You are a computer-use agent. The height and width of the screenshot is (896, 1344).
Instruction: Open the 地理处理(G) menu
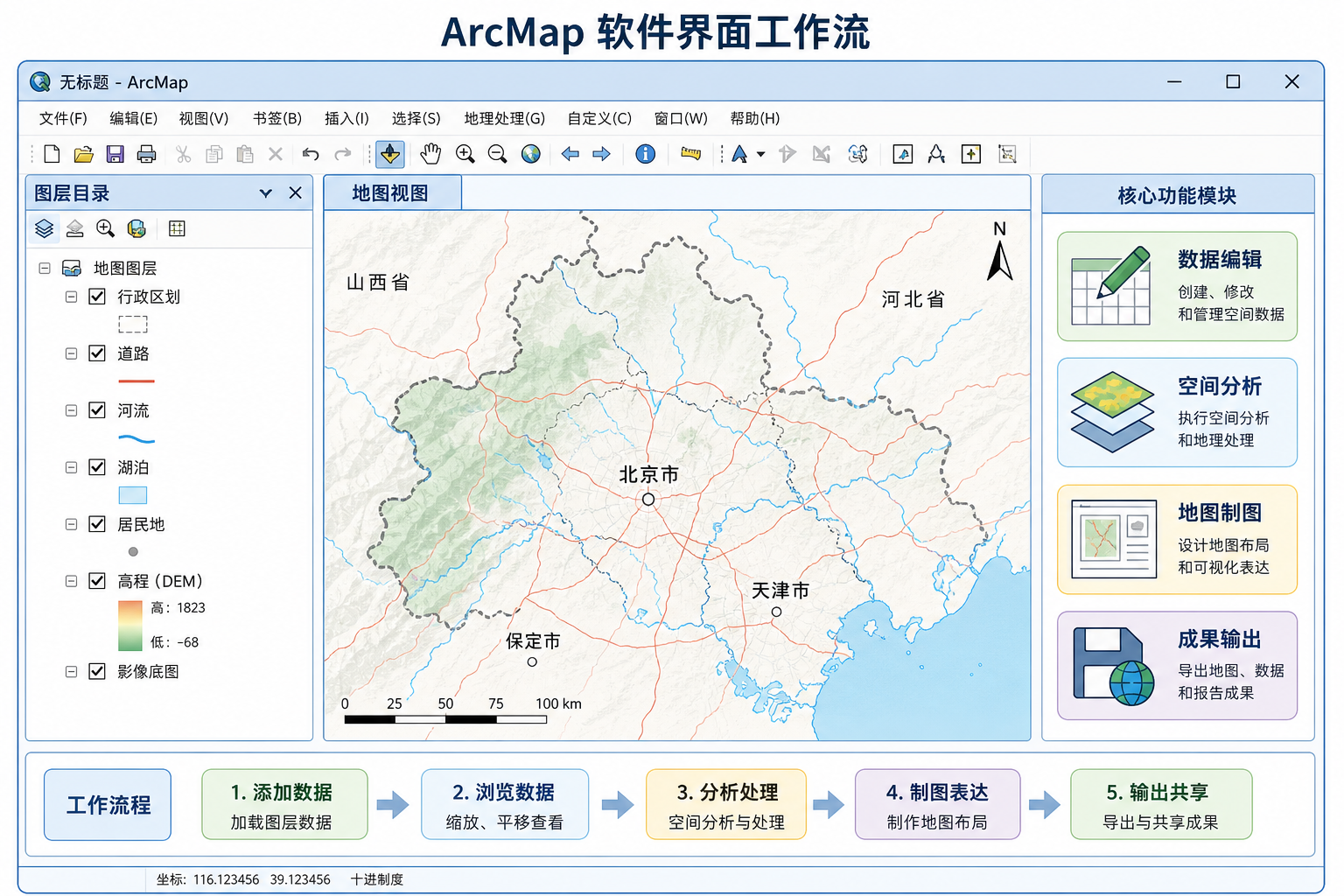[505, 118]
